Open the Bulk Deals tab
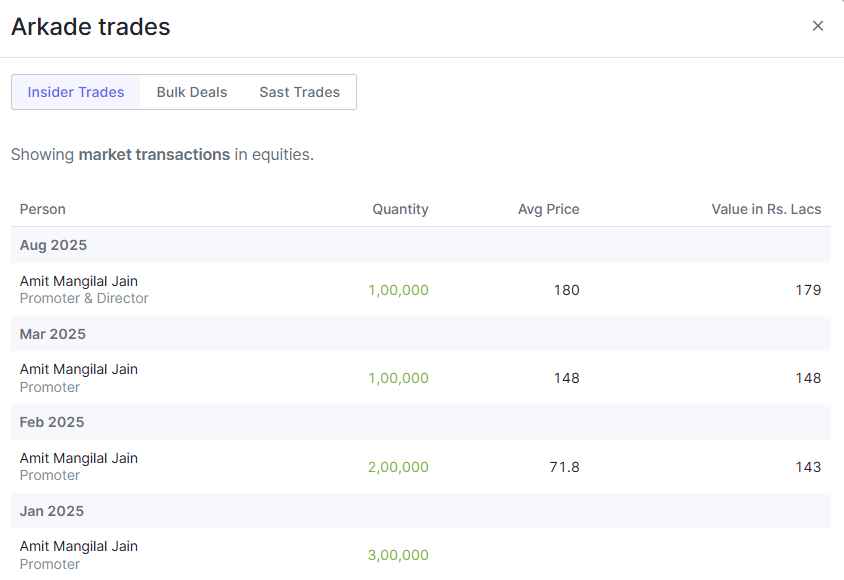Screen dimensions: 844x580 click(192, 92)
